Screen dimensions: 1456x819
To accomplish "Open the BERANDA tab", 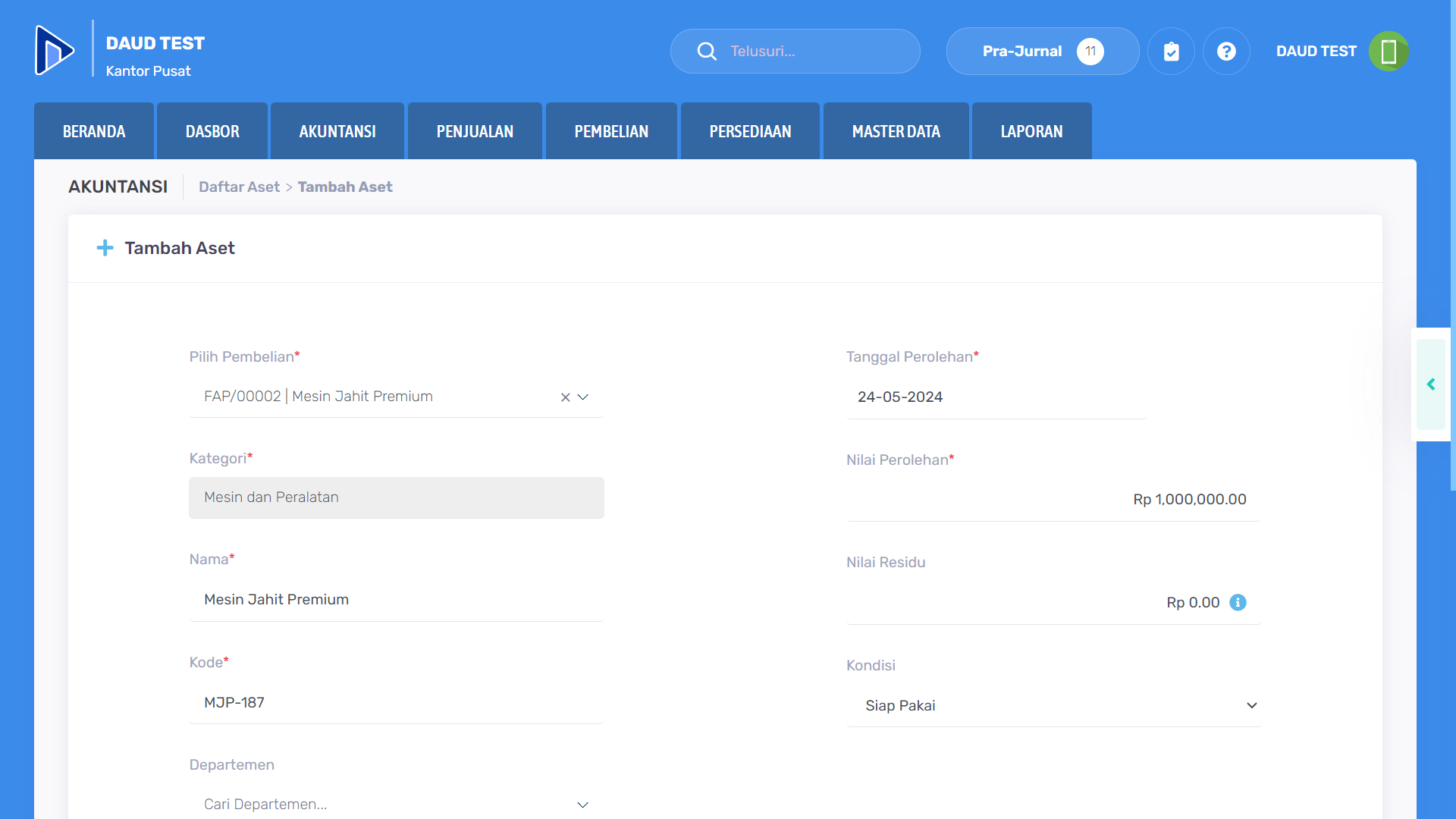I will 94,131.
